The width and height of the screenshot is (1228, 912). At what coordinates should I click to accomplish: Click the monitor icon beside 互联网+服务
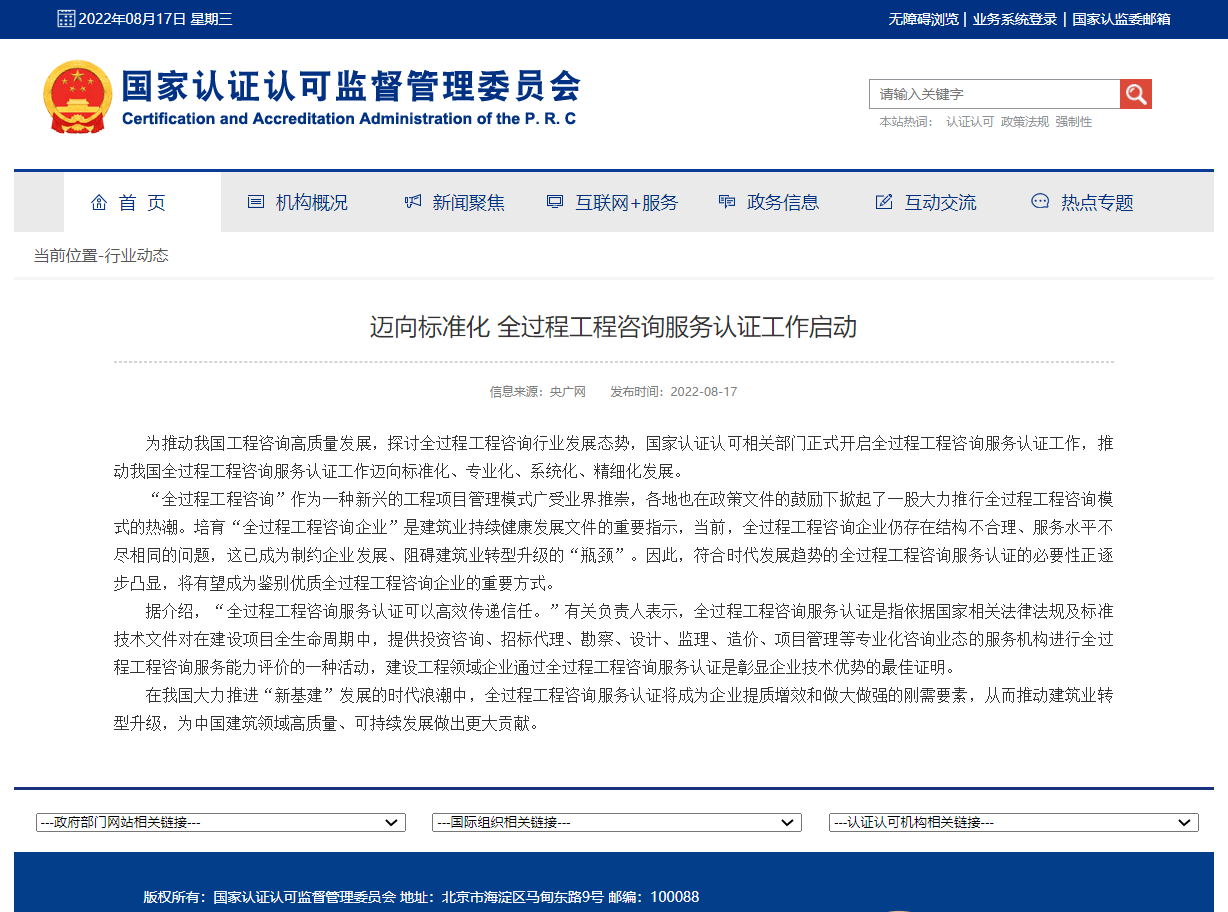(x=555, y=202)
